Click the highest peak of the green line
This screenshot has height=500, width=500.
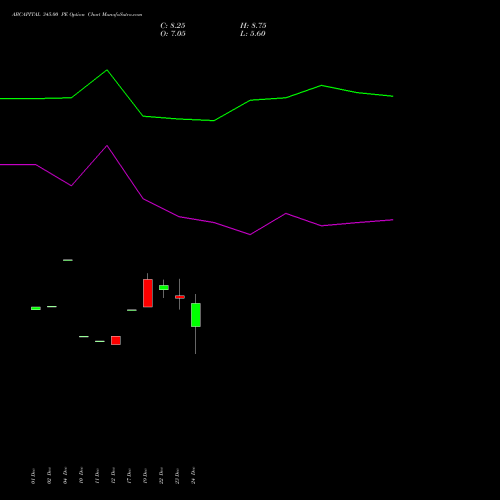[107, 70]
